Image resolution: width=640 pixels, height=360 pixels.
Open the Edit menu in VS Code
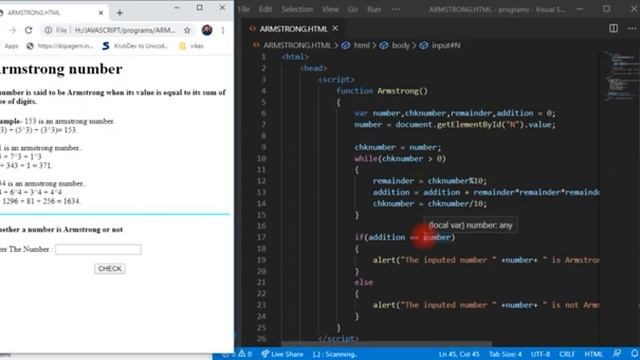[265, 9]
